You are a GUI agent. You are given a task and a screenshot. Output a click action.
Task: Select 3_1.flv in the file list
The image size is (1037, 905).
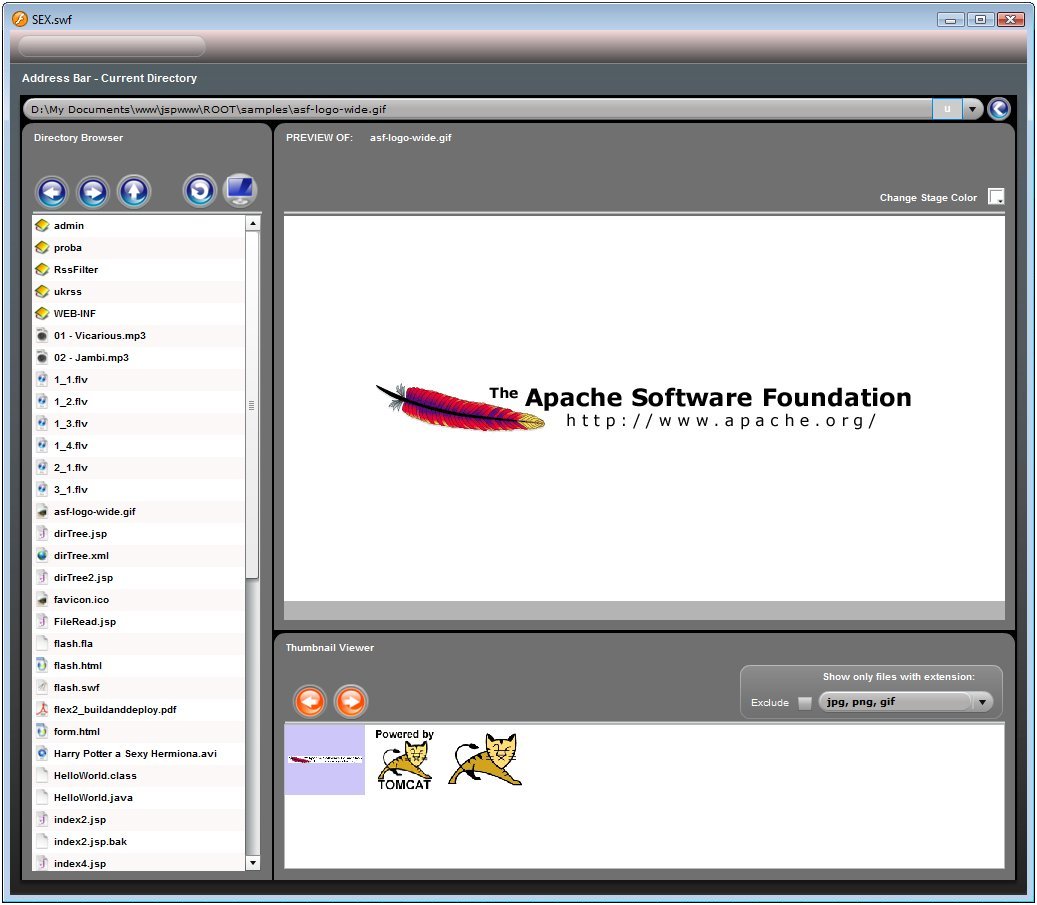pos(138,490)
